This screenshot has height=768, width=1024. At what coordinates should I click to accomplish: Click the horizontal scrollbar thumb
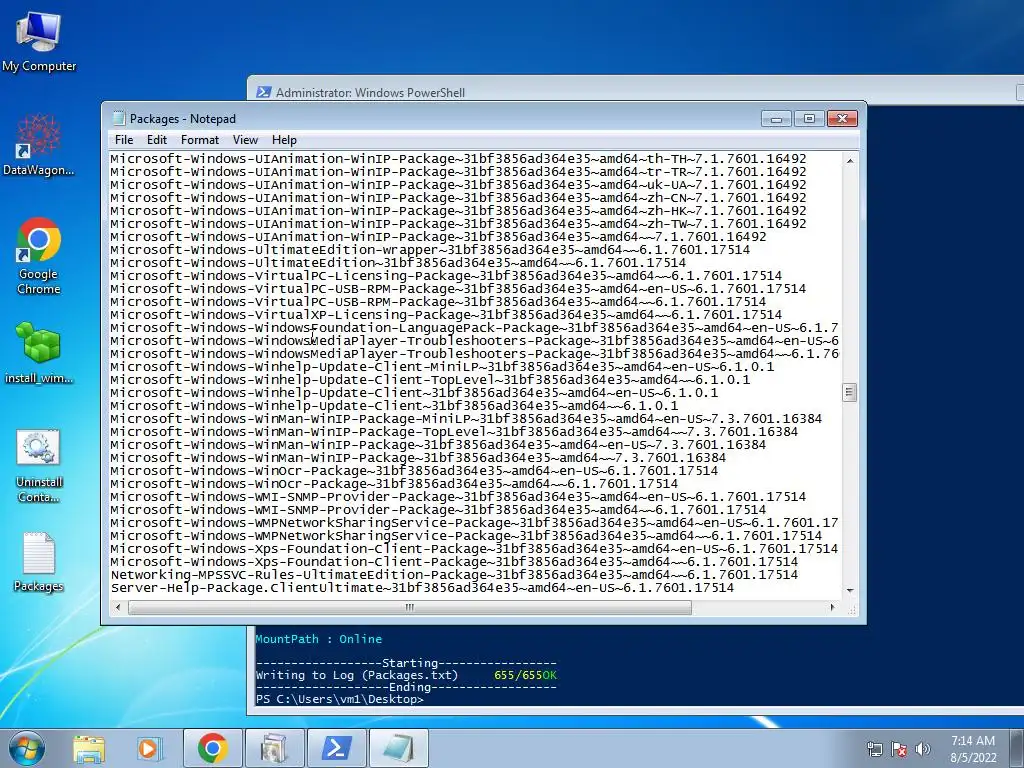[x=409, y=607]
